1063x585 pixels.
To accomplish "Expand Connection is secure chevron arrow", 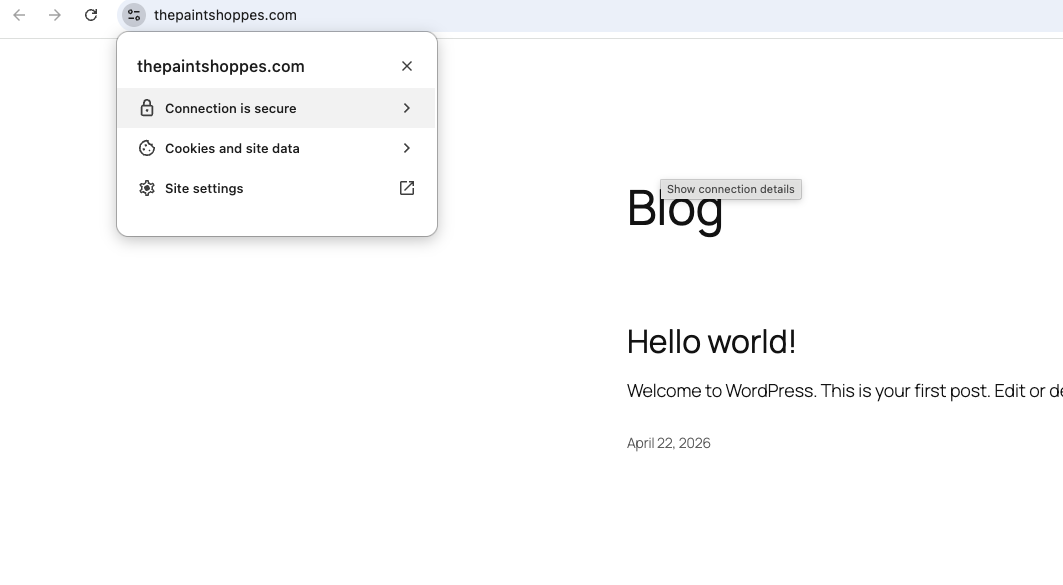I will [x=407, y=108].
